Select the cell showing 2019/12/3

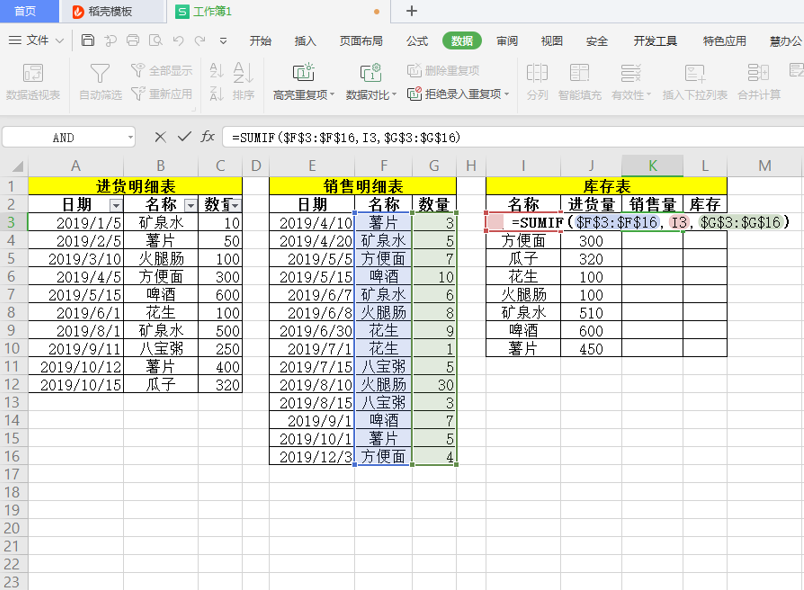pos(312,456)
